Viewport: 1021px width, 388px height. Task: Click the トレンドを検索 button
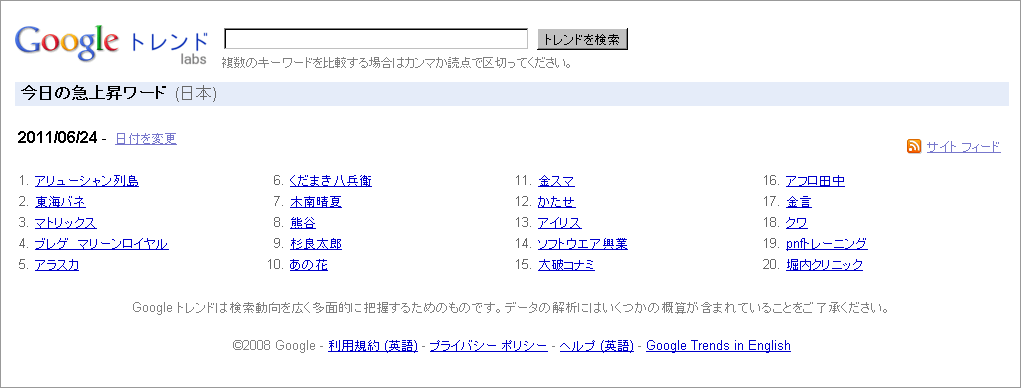pos(582,39)
